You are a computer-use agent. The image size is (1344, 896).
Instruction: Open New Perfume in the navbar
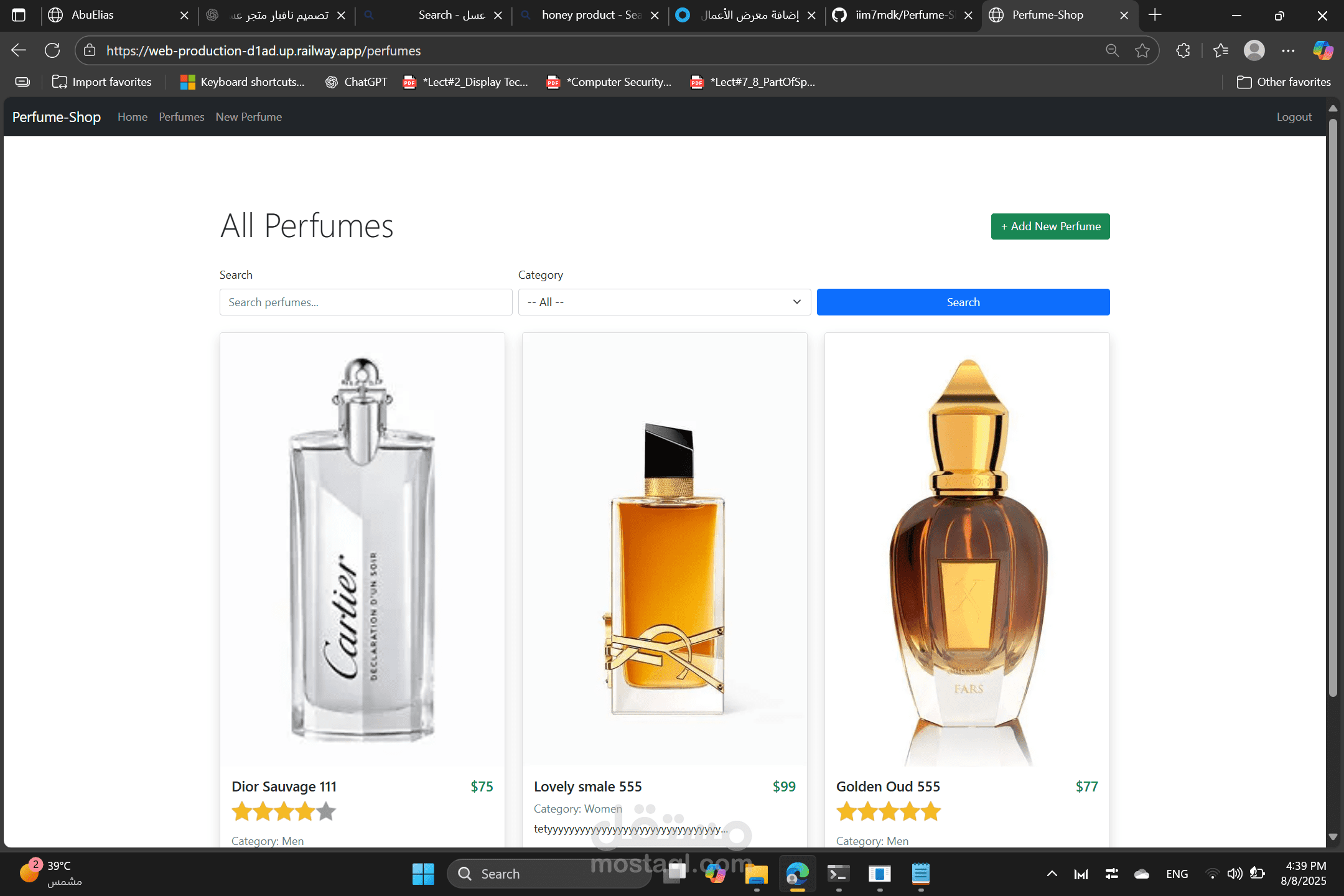[249, 117]
